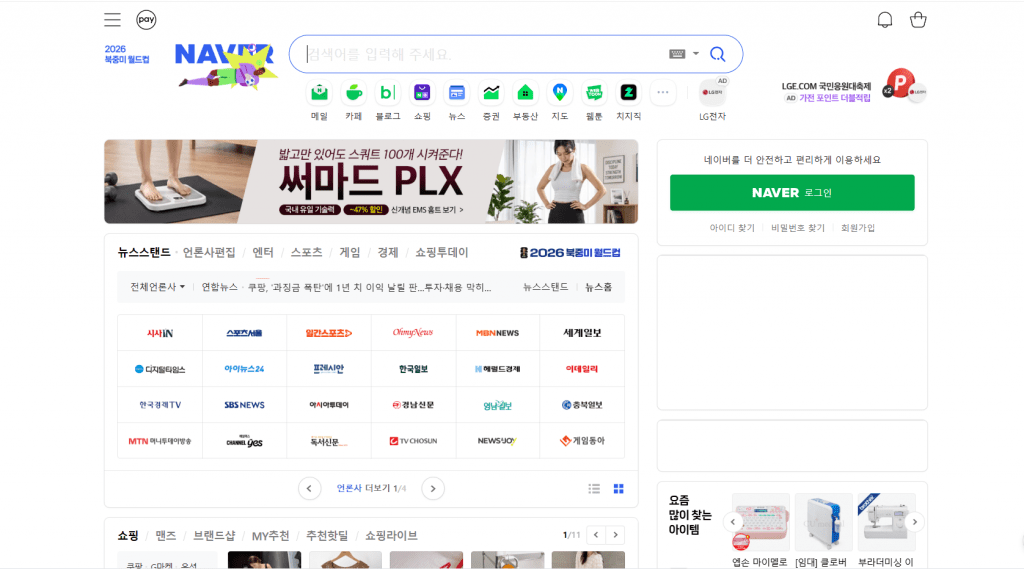
Task: Open the notifications bell icon
Action: tap(885, 20)
